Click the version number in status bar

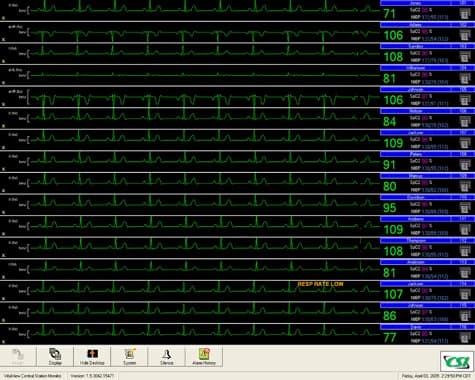coord(92,376)
